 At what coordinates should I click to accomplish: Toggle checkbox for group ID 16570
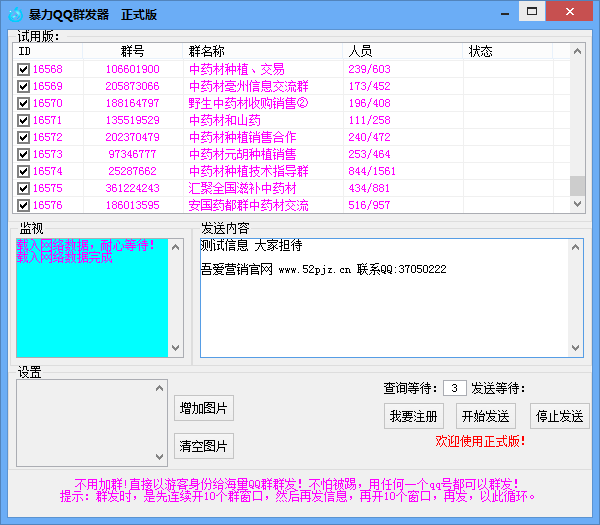[x=24, y=103]
